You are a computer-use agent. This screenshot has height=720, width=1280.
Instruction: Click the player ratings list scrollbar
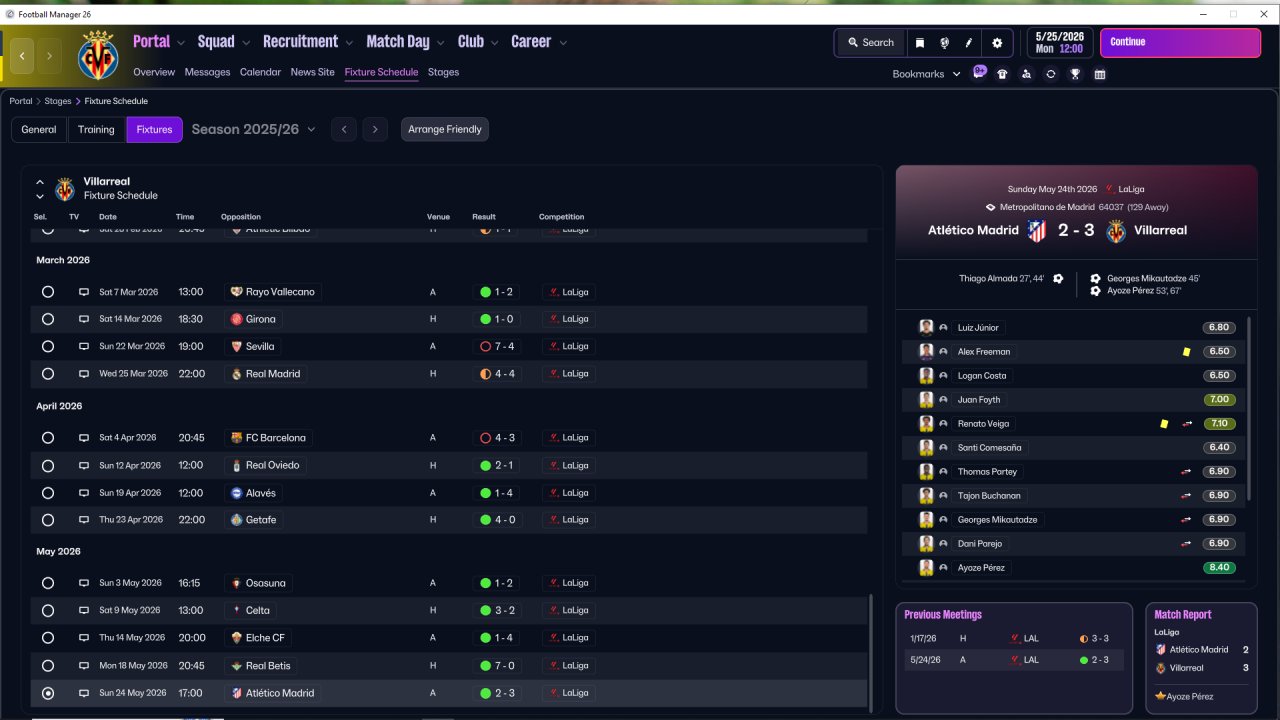(x=1251, y=408)
